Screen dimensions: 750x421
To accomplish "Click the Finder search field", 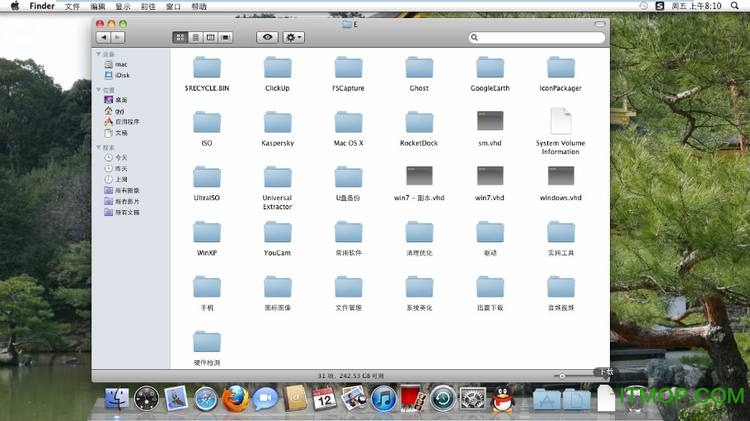I will pos(537,37).
